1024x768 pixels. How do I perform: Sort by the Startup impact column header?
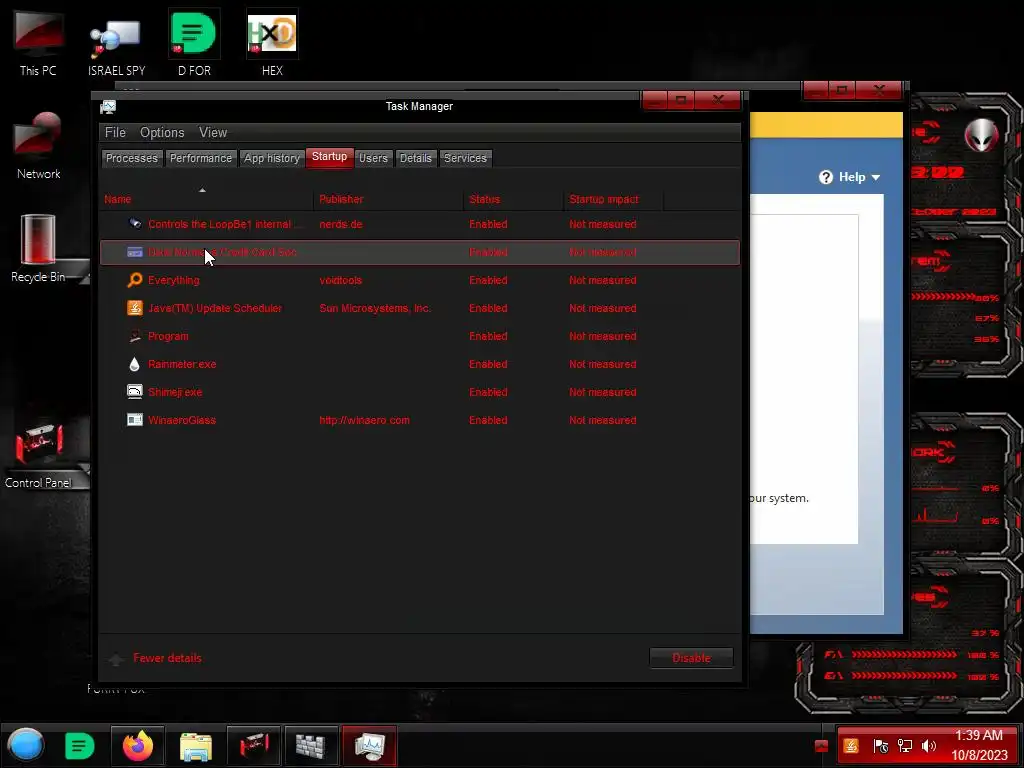(x=613, y=199)
